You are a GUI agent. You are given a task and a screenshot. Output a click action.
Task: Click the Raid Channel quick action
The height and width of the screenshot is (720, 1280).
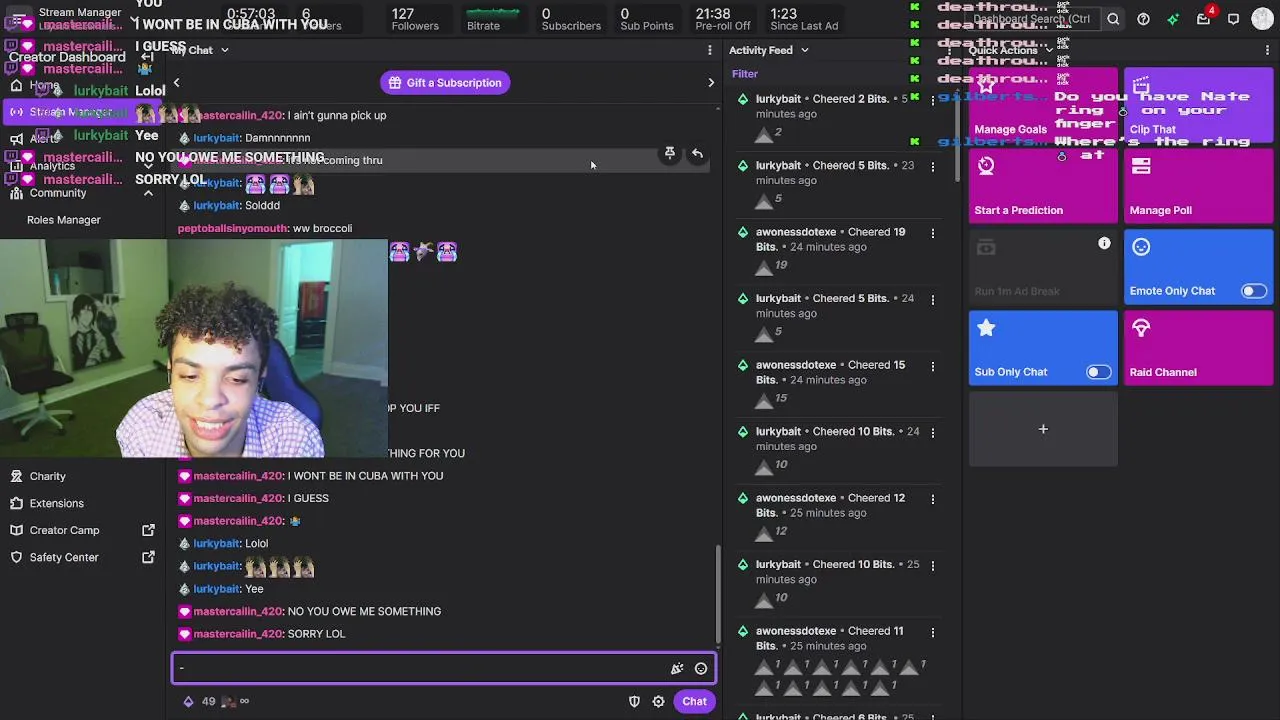click(1198, 348)
